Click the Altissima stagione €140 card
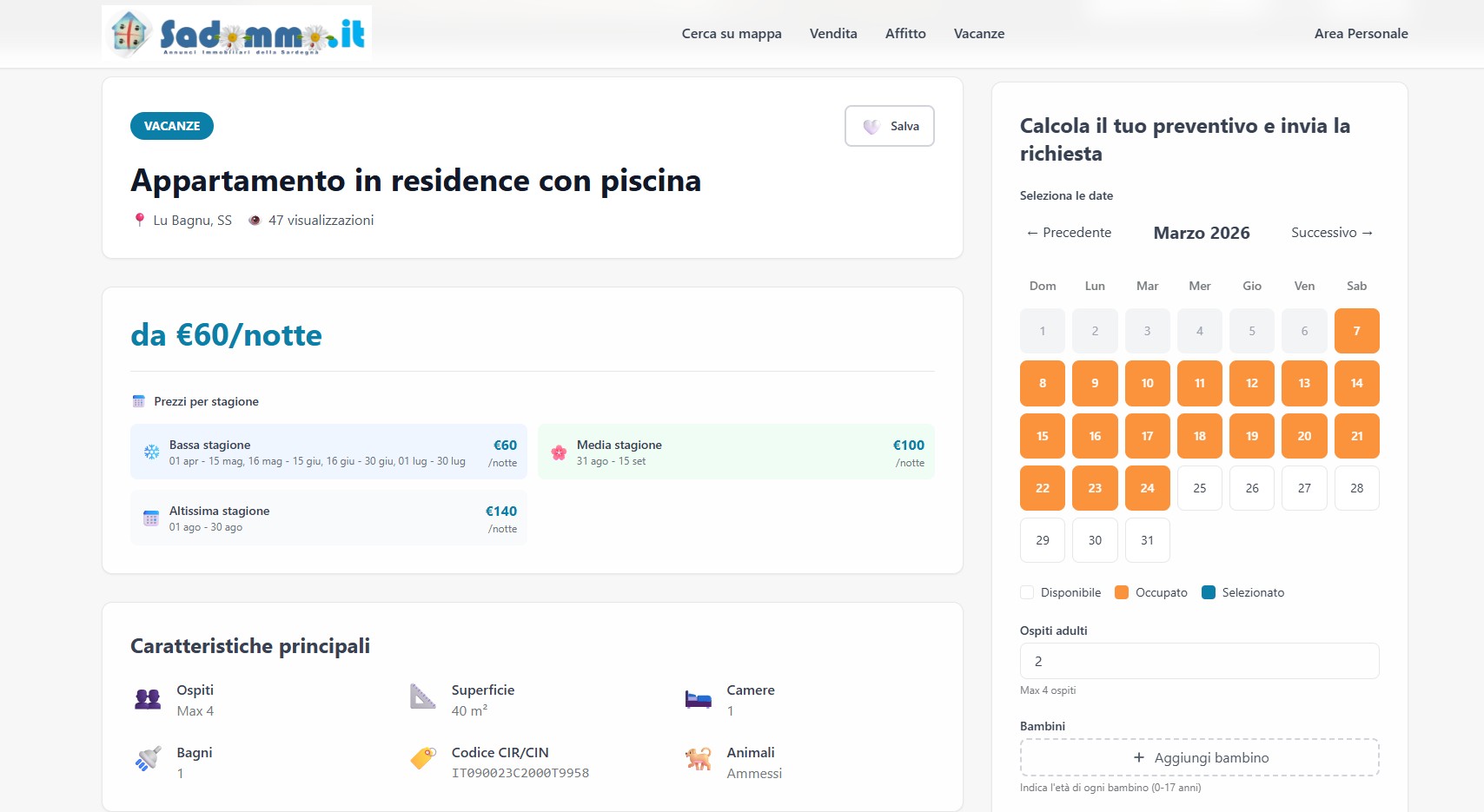 [328, 518]
